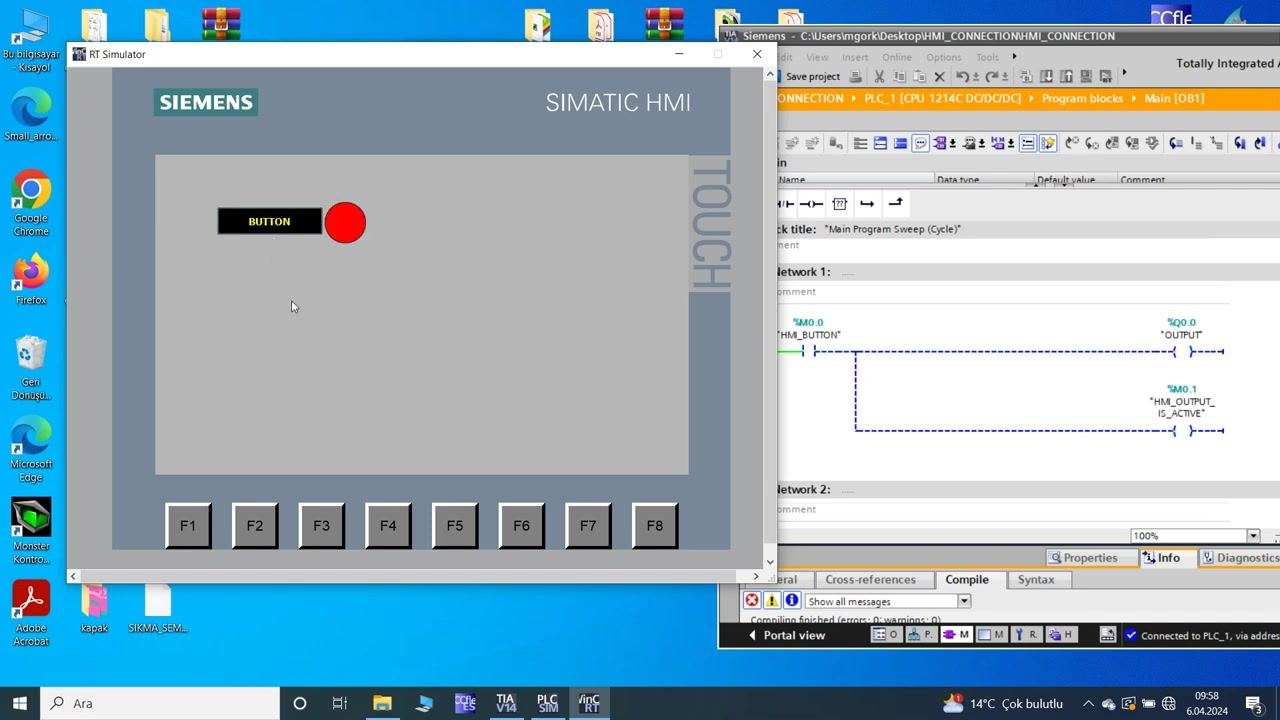The height and width of the screenshot is (720, 1280).
Task: Switch to Portal view
Action: pos(786,635)
